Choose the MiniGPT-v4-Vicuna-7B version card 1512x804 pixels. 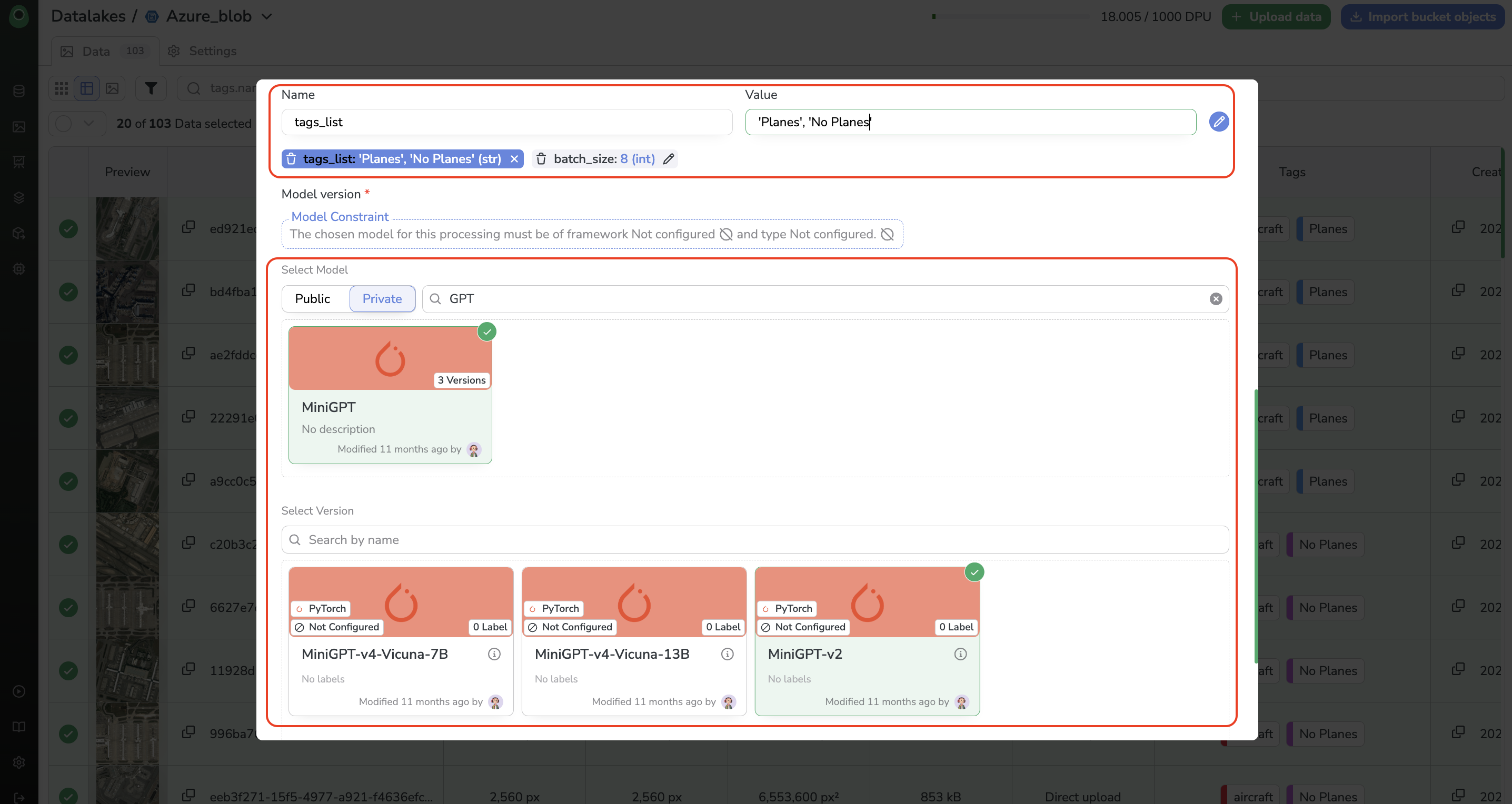pos(401,641)
